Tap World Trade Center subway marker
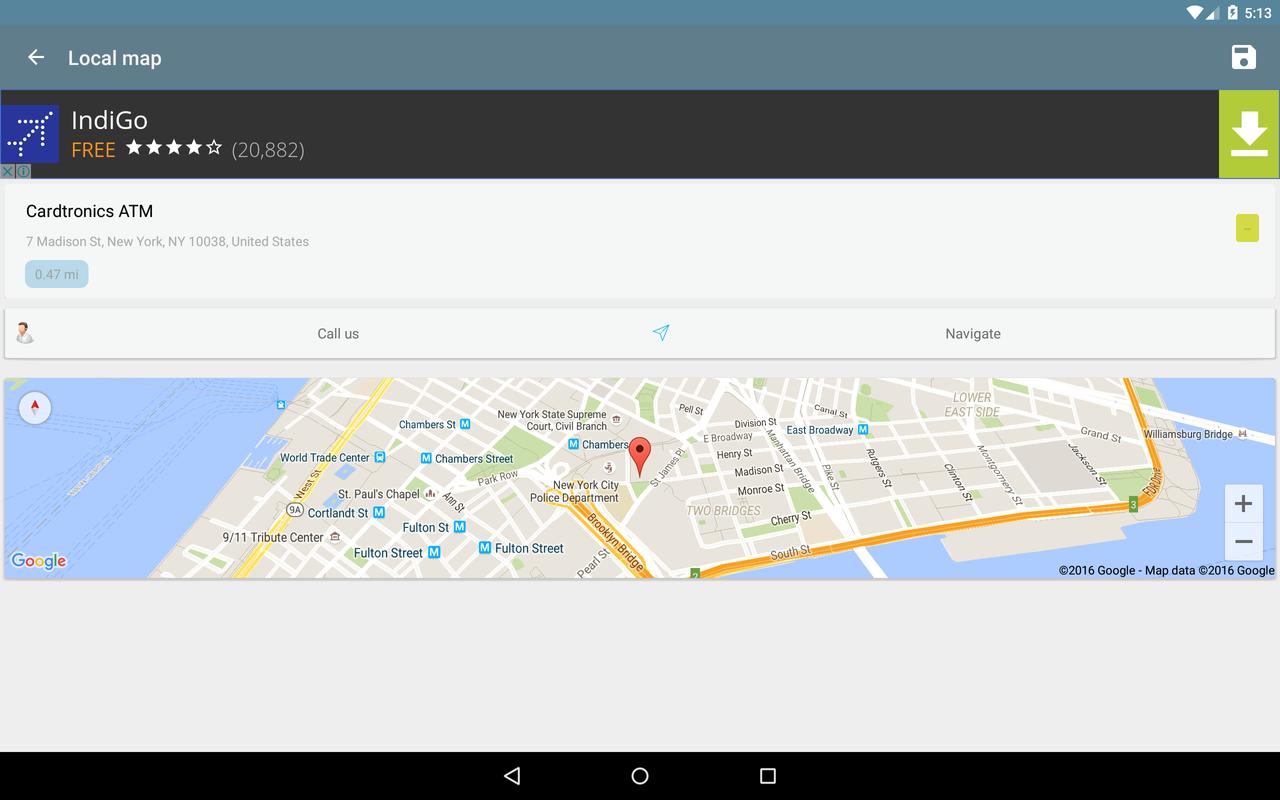1280x800 pixels. (379, 457)
